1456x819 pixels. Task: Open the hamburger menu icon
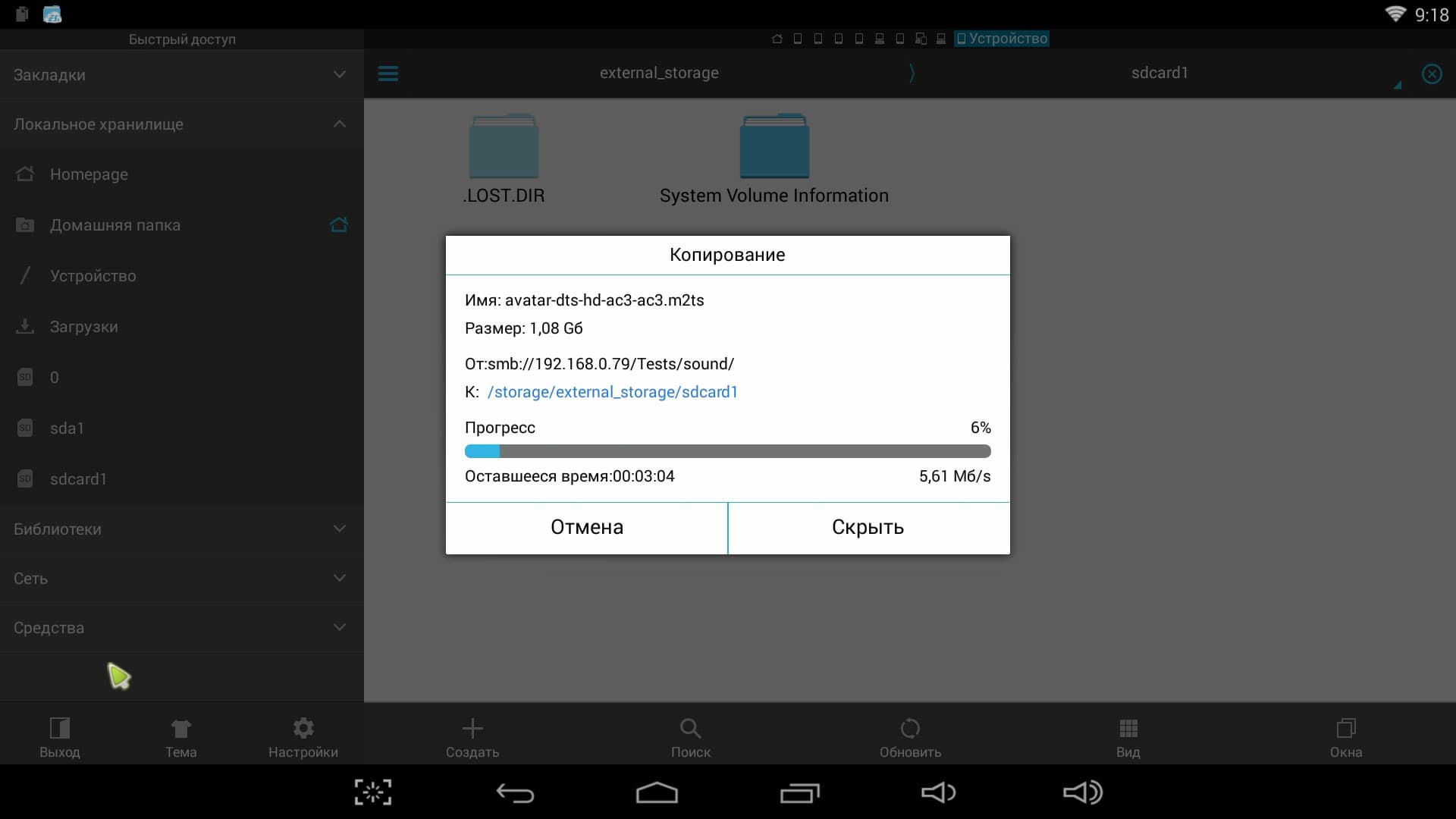(388, 74)
